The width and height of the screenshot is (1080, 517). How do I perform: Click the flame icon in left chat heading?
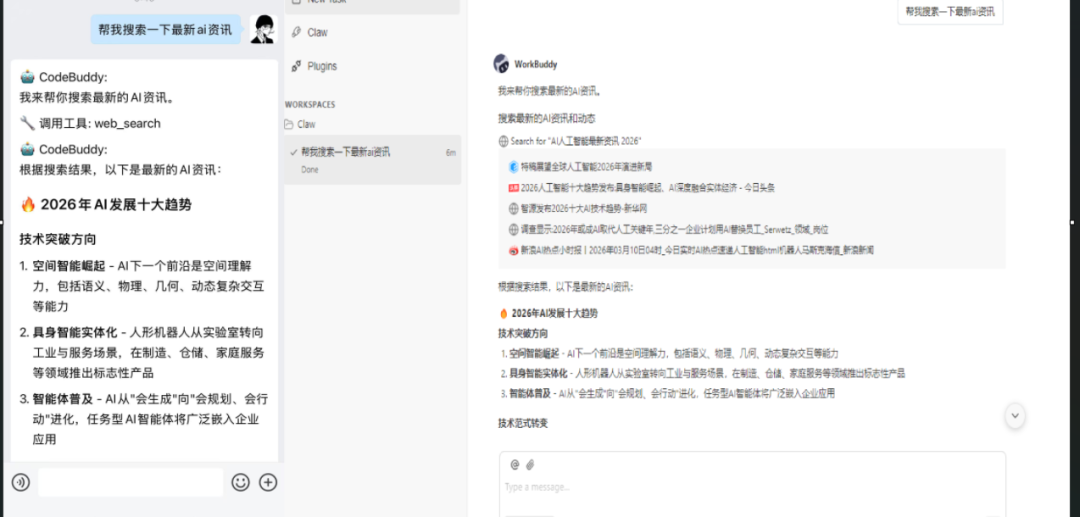click(x=28, y=204)
